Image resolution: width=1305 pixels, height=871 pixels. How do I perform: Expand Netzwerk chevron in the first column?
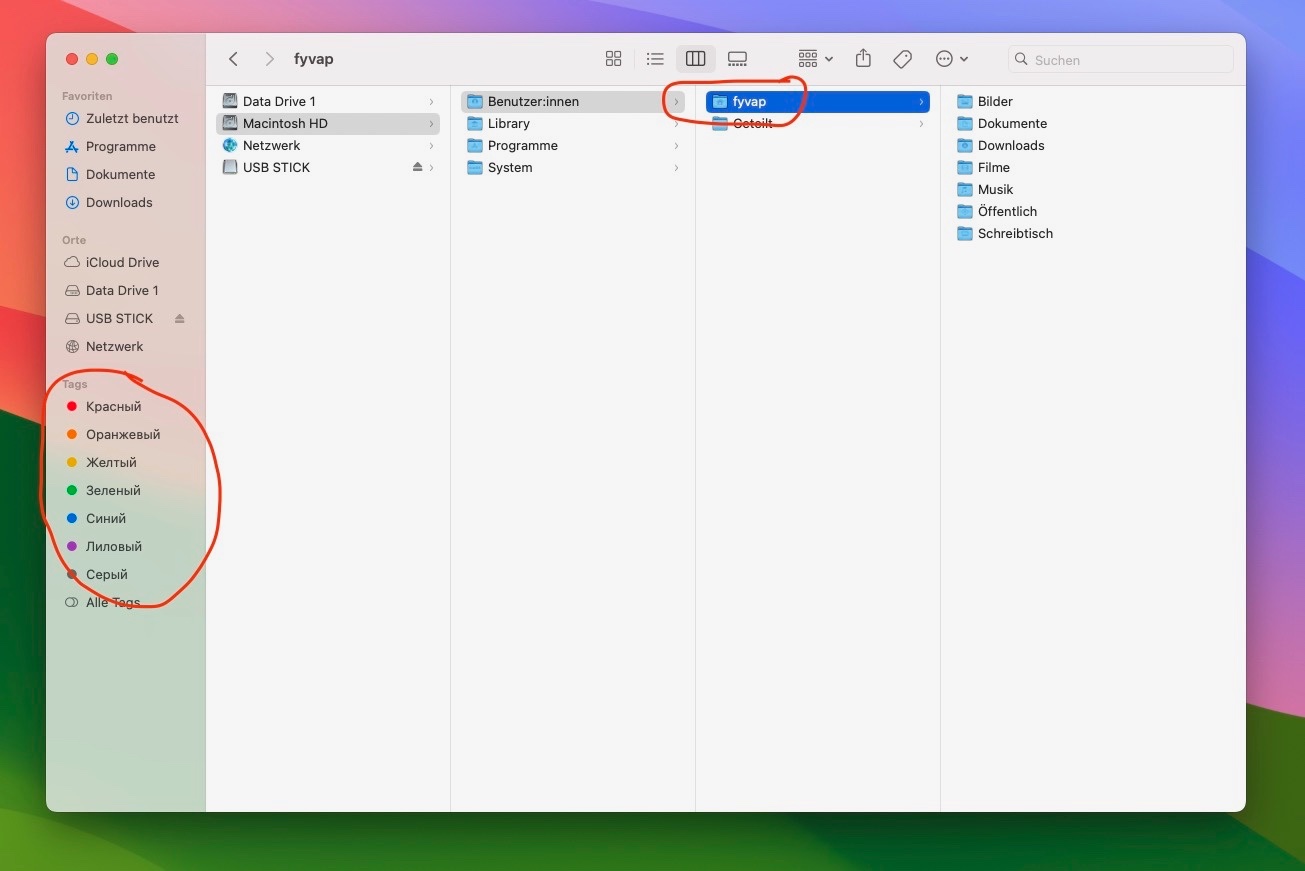click(431, 145)
